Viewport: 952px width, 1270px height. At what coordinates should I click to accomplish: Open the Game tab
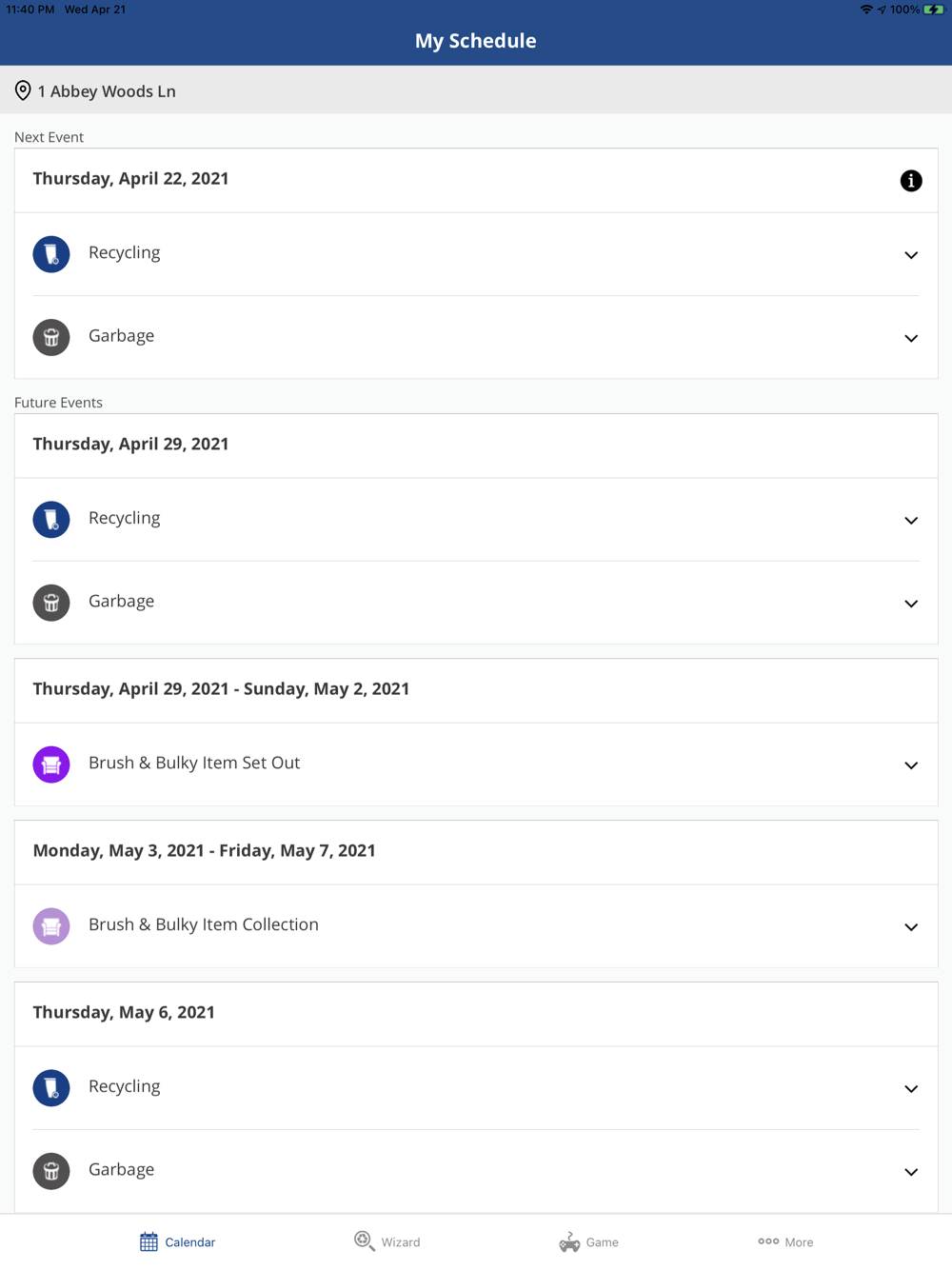(589, 1241)
